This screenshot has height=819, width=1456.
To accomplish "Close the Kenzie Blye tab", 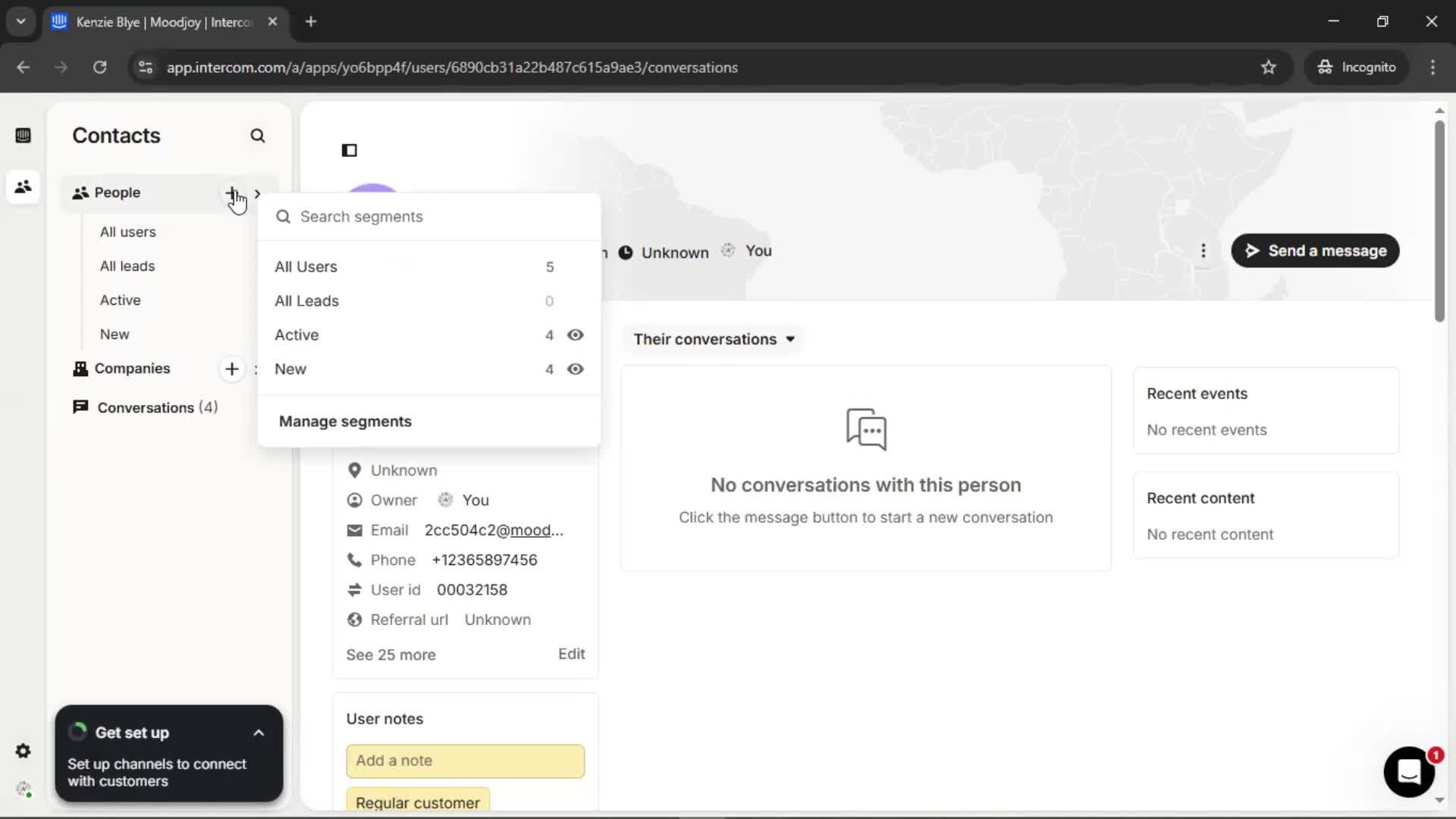I will pos(273,22).
